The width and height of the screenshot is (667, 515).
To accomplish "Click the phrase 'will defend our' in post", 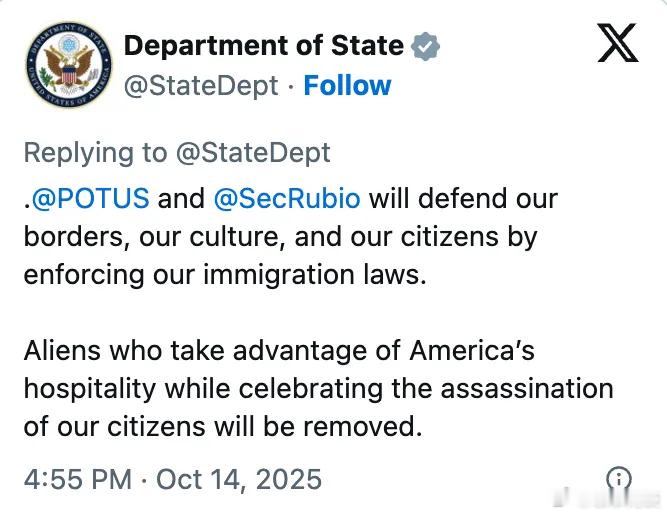I will 464,198.
